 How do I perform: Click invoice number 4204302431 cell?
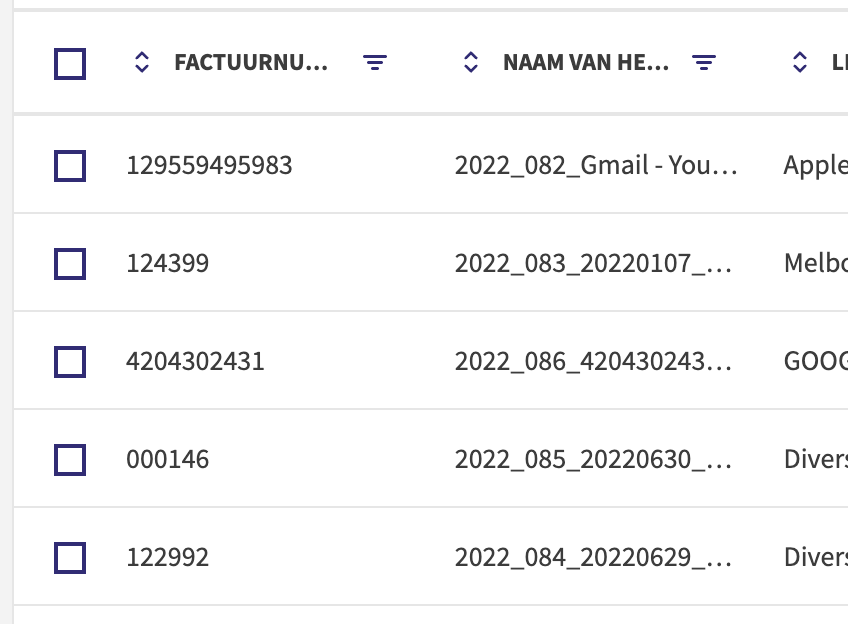(x=195, y=362)
